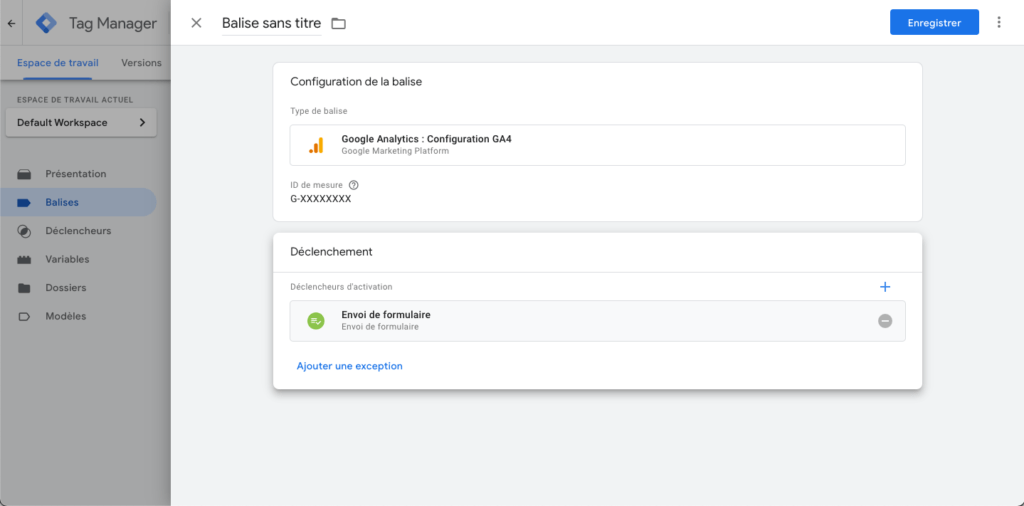This screenshot has height=506, width=1024.
Task: Click the Enregistrer button
Action: [934, 22]
